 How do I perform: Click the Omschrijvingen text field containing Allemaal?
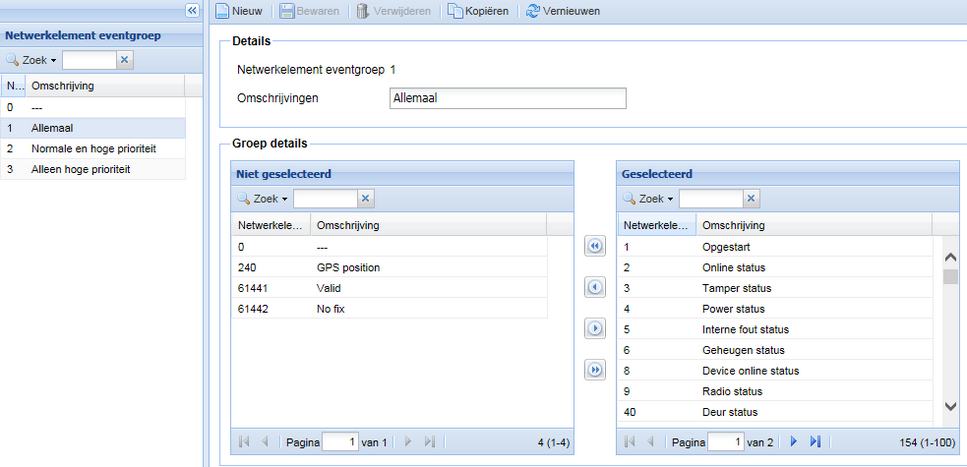pos(508,98)
